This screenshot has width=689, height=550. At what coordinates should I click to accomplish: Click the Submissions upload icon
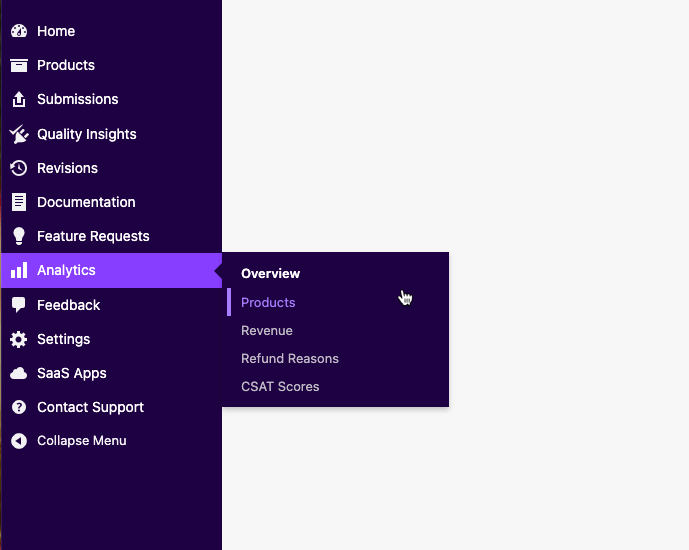point(18,99)
